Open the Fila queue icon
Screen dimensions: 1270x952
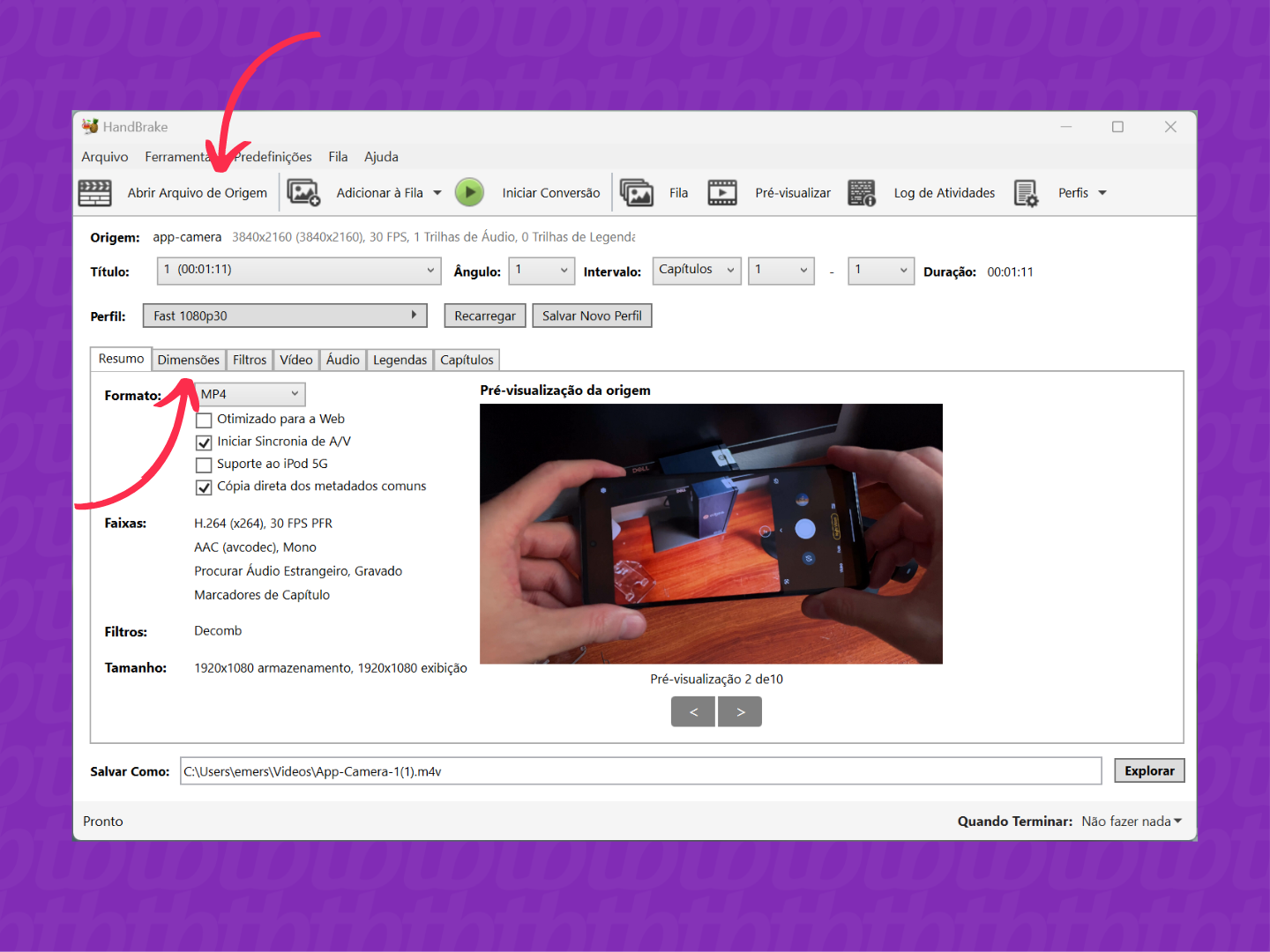click(x=636, y=193)
